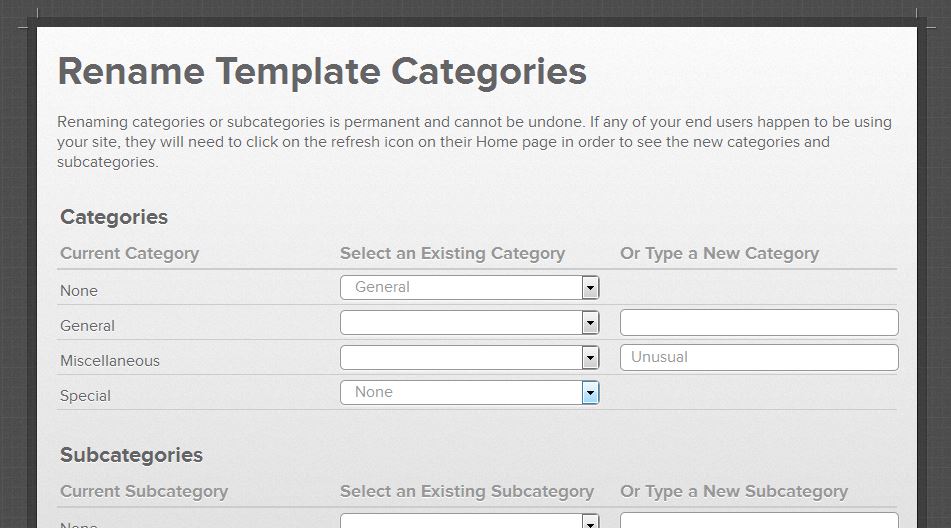This screenshot has height=528, width=951.
Task: Open the existing subcategory dropdown
Action: point(469,521)
